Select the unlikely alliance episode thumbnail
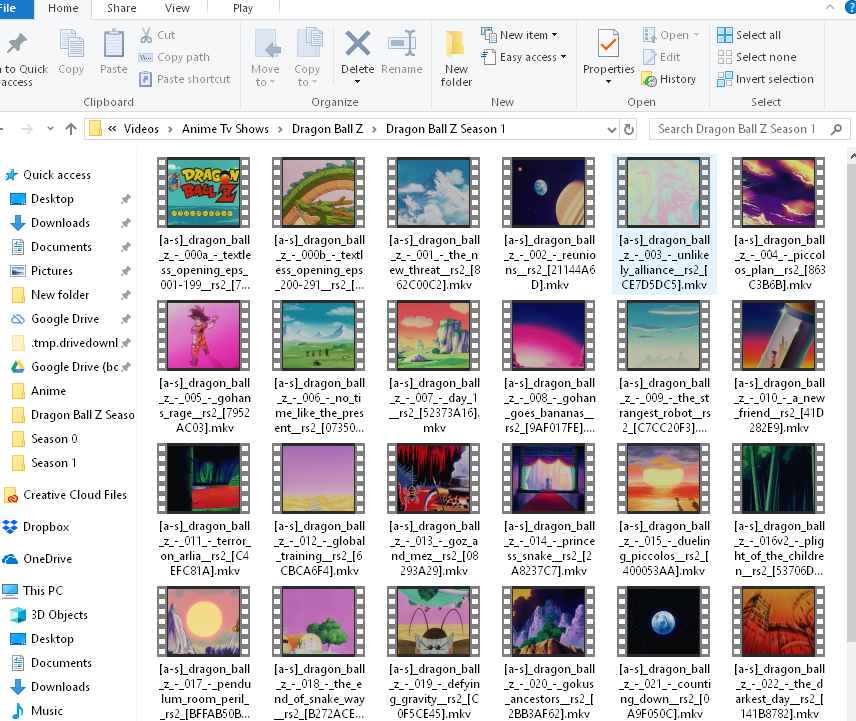 coord(663,192)
